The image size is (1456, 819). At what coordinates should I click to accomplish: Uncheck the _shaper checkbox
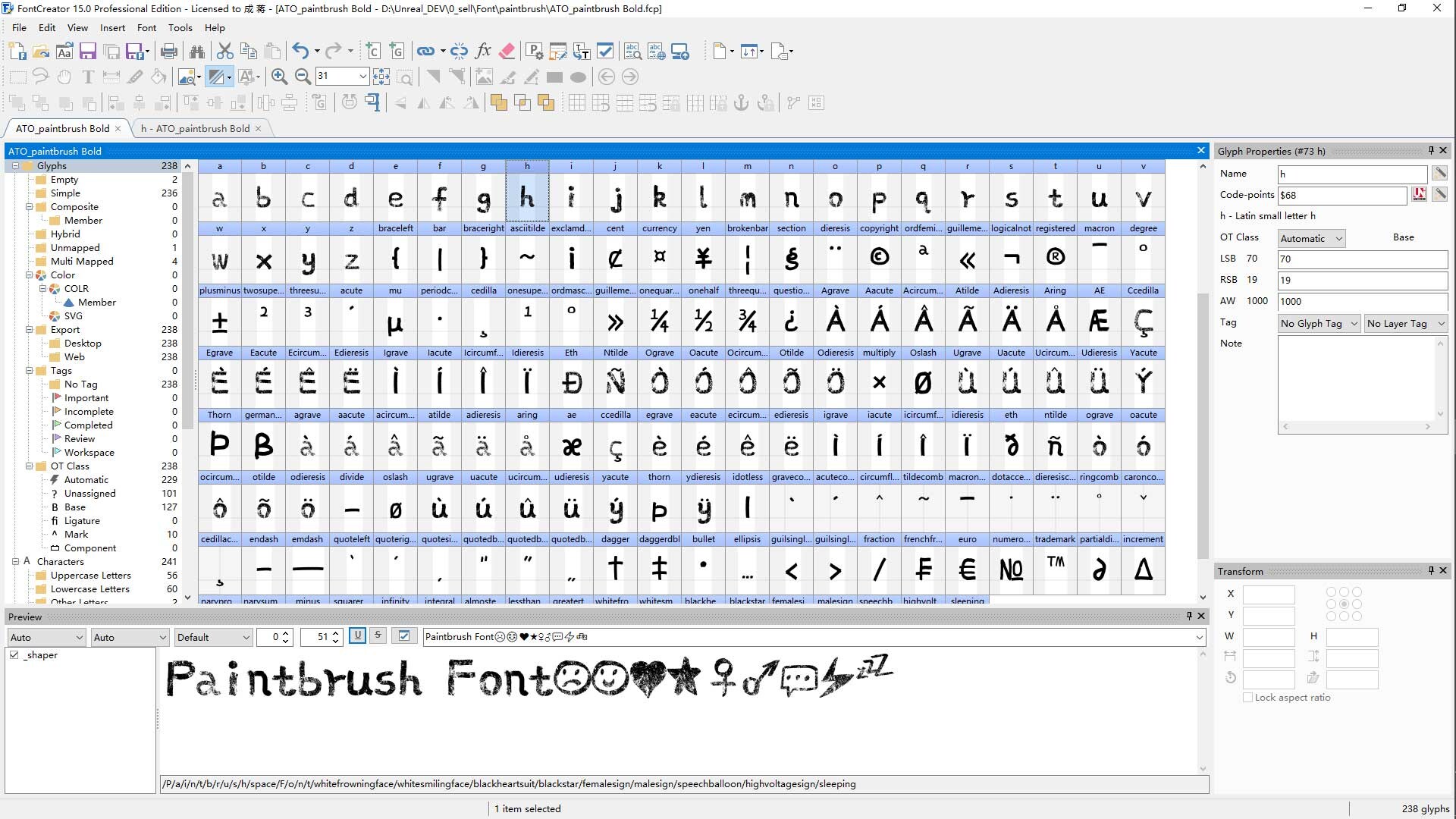[x=14, y=654]
